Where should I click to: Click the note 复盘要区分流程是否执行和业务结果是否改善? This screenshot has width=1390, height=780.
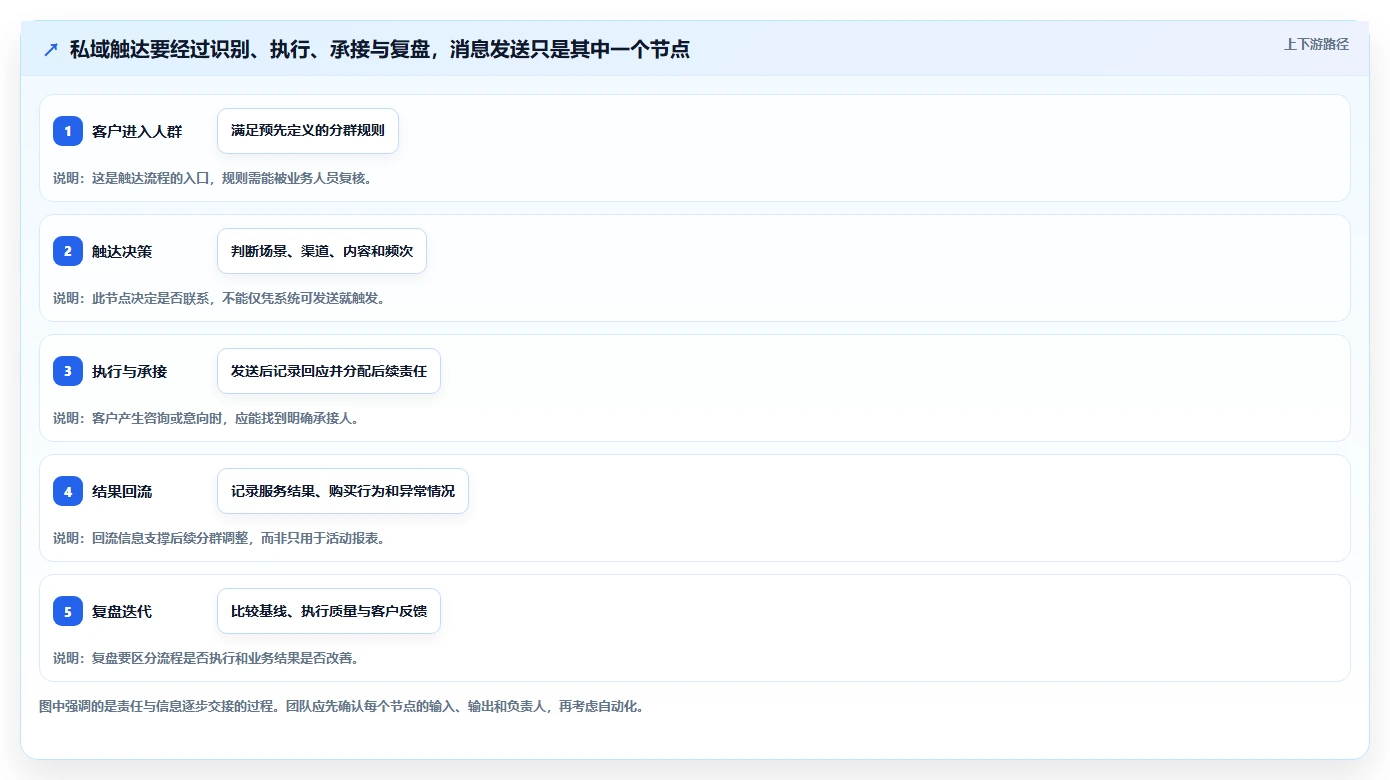(x=206, y=658)
